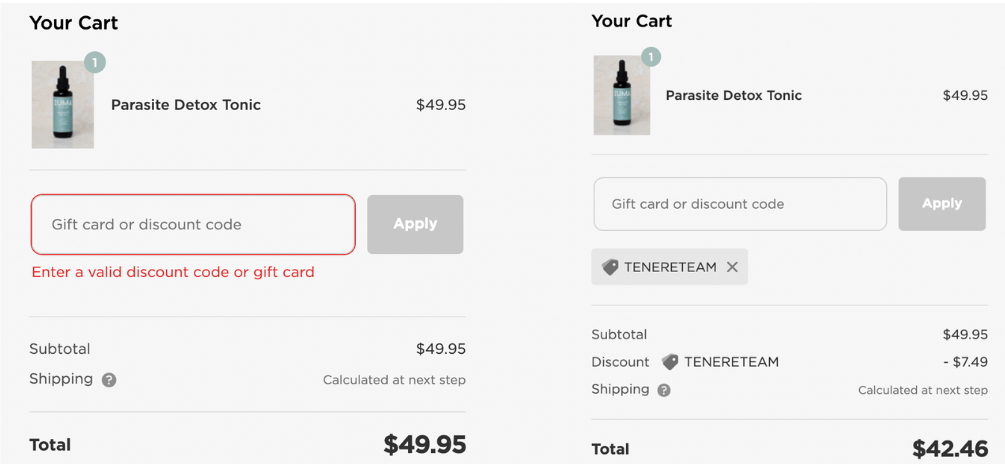Open product thumbnail in cart showing the error

(x=63, y=105)
